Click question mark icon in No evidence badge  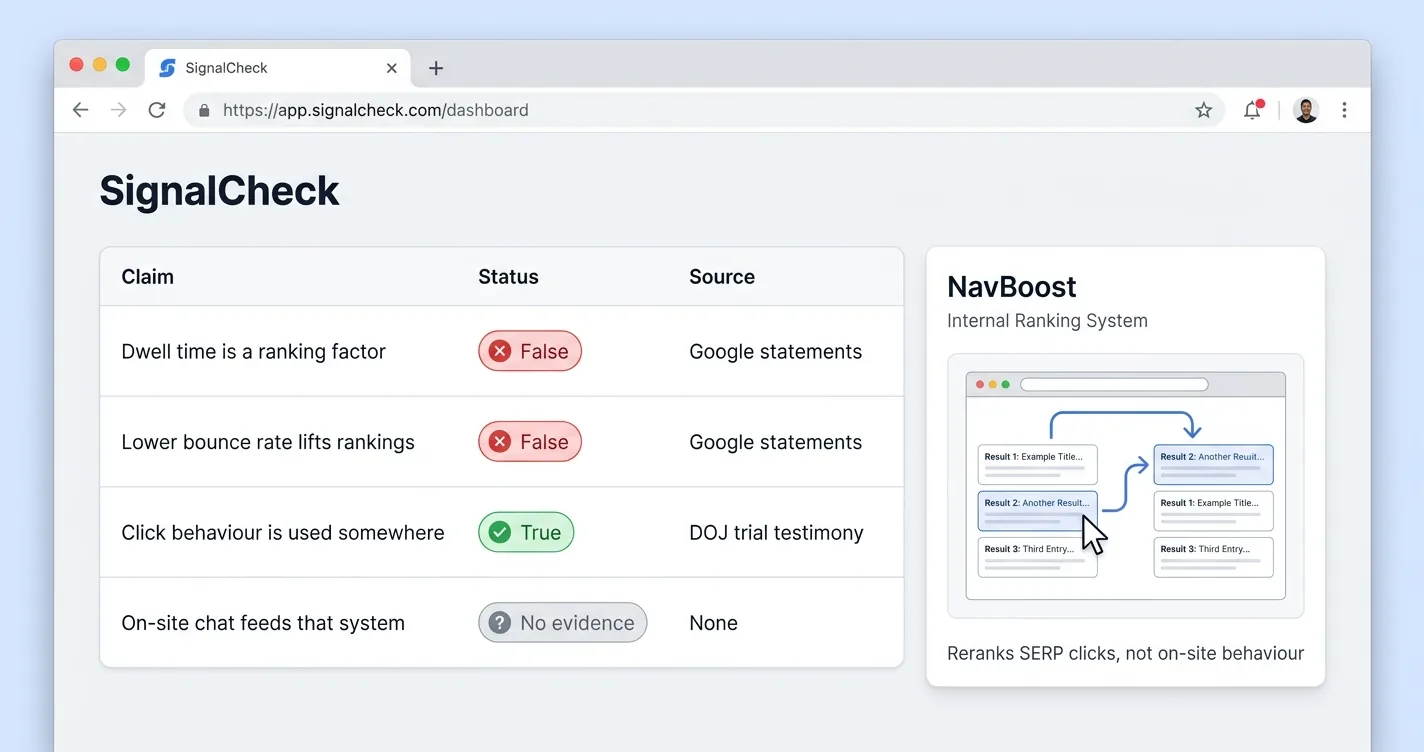click(500, 623)
